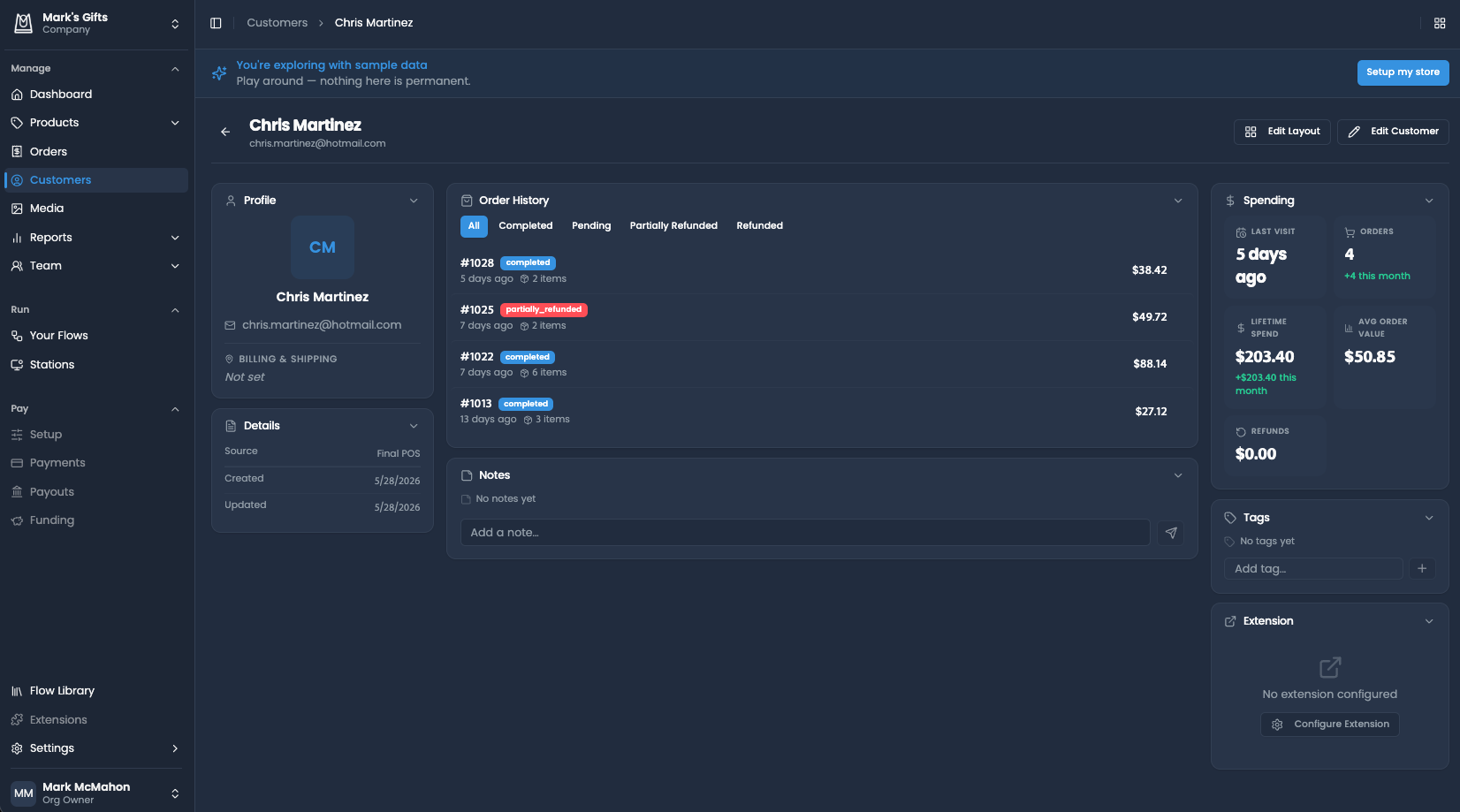Expand the Products submenu

click(175, 123)
